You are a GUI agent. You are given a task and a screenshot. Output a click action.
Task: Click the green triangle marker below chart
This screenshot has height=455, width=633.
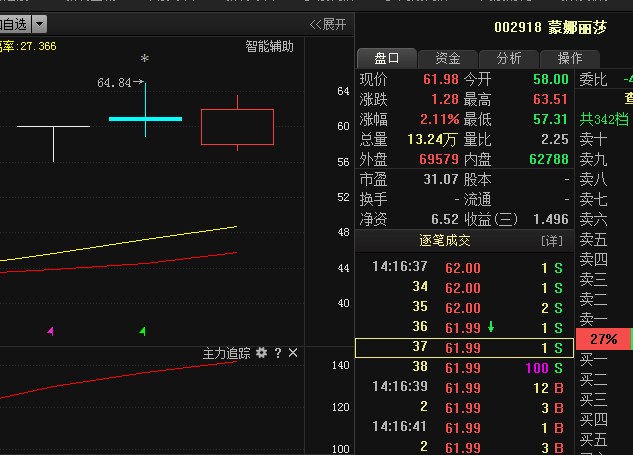click(x=142, y=331)
